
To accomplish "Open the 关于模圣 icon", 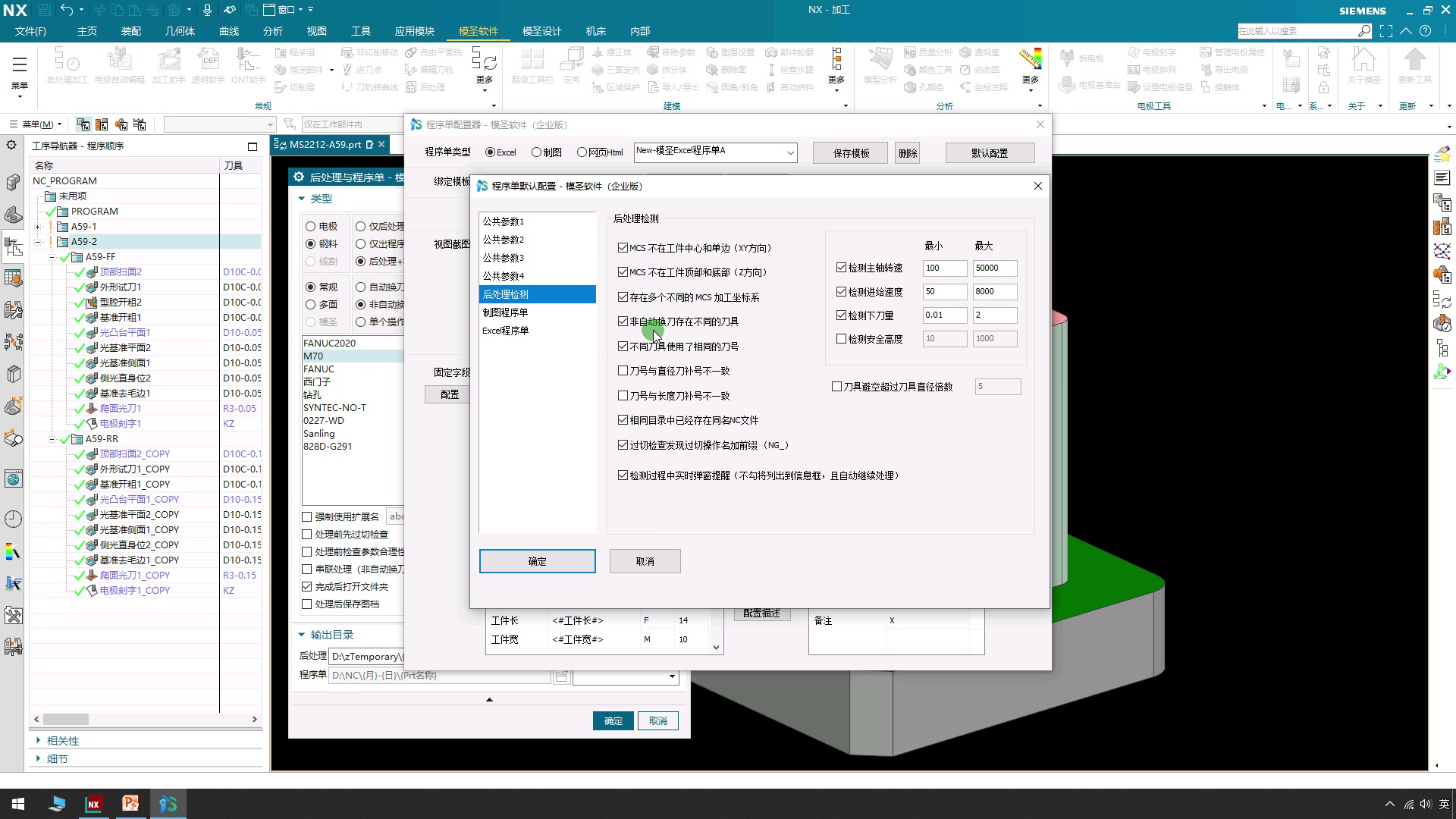I will pyautogui.click(x=1363, y=64).
